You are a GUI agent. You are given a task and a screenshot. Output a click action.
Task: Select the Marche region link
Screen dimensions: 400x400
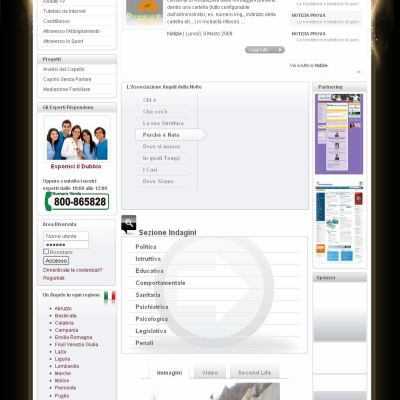pyautogui.click(x=63, y=373)
